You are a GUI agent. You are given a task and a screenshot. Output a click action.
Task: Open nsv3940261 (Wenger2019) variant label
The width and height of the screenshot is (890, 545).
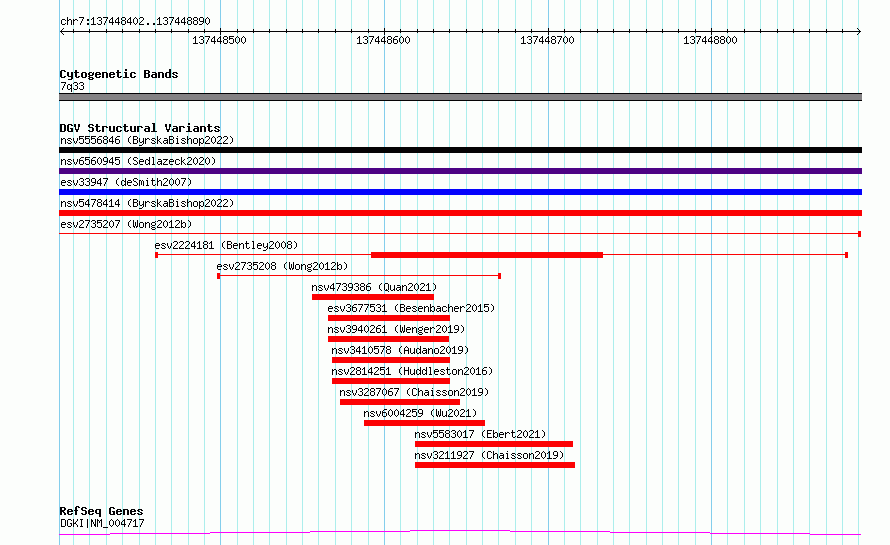396,329
